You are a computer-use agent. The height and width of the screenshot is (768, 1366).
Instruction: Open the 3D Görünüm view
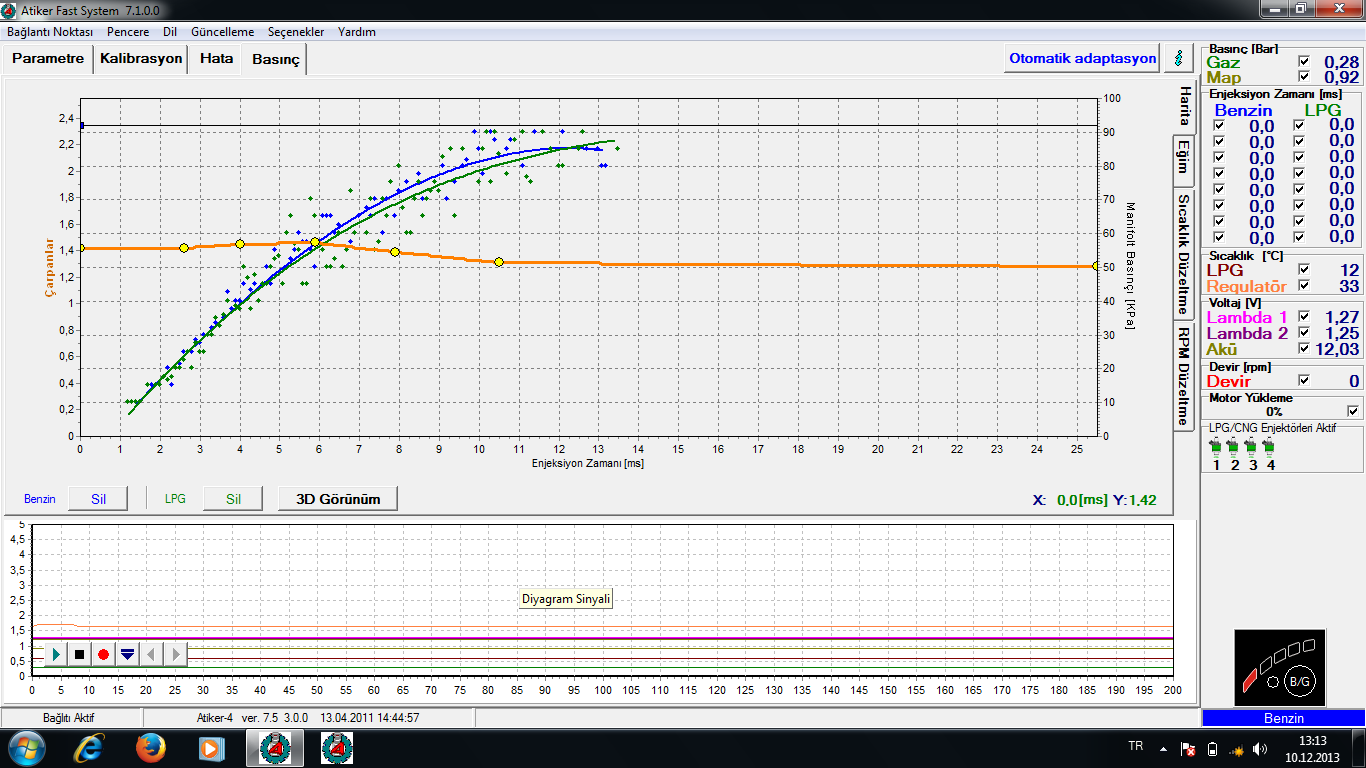tap(337, 498)
